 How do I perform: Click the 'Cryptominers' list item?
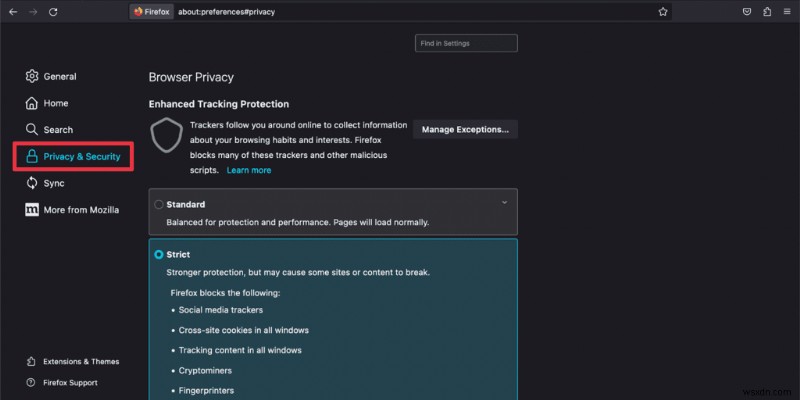[205, 370]
